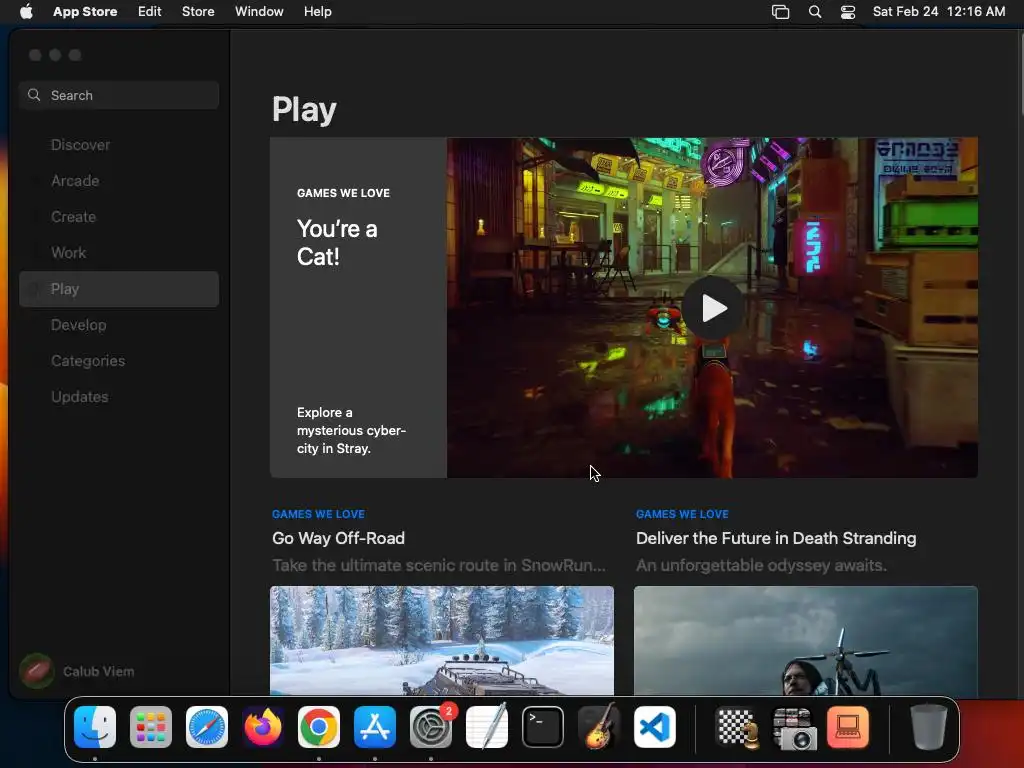Open the Edit menu

[150, 12]
